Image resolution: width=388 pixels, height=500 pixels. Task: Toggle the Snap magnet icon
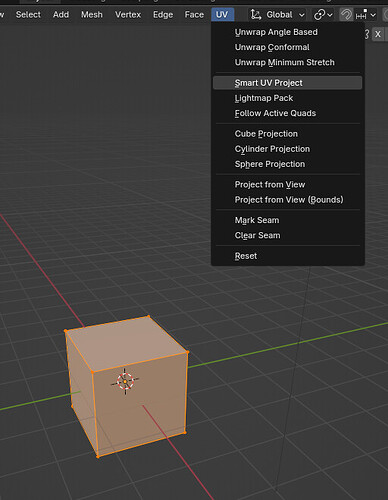click(346, 15)
